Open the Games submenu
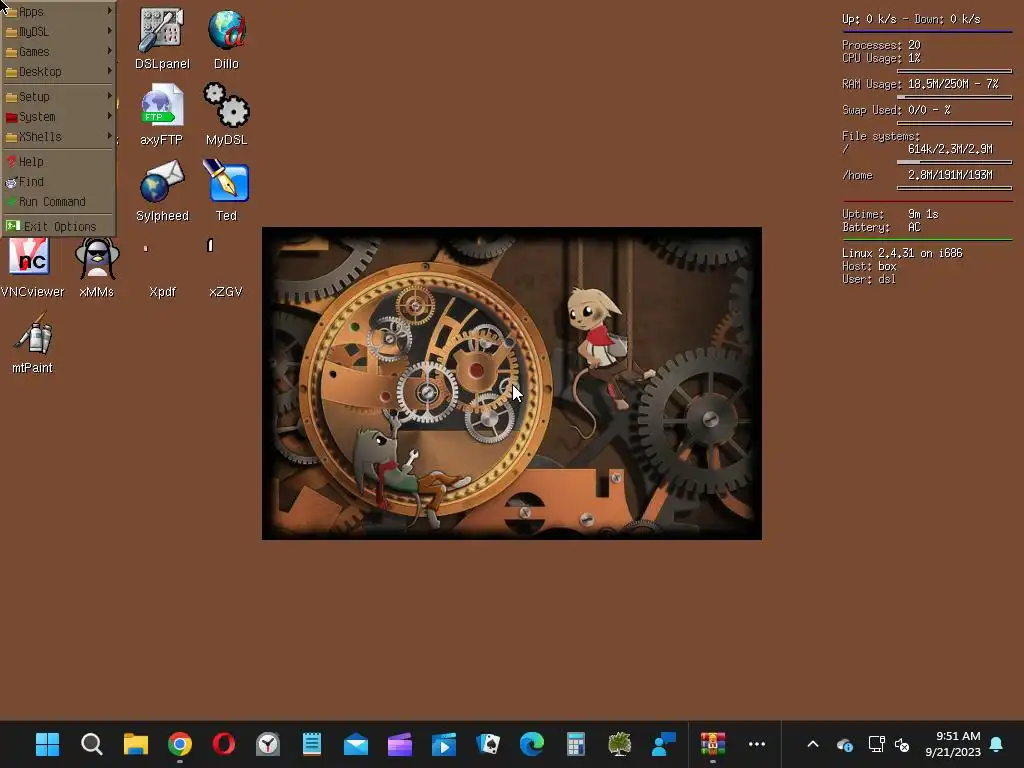 click(x=59, y=52)
